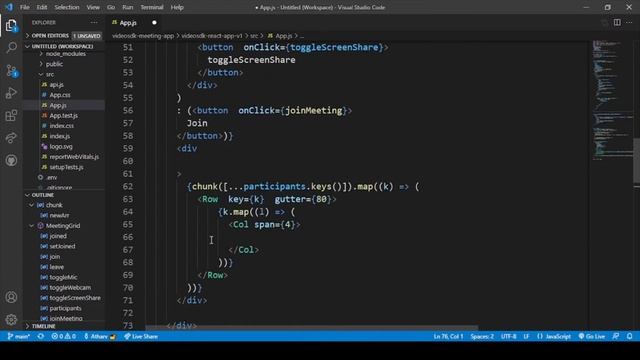The width and height of the screenshot is (640, 360).
Task: Split the editor to the right
Action: [617, 22]
